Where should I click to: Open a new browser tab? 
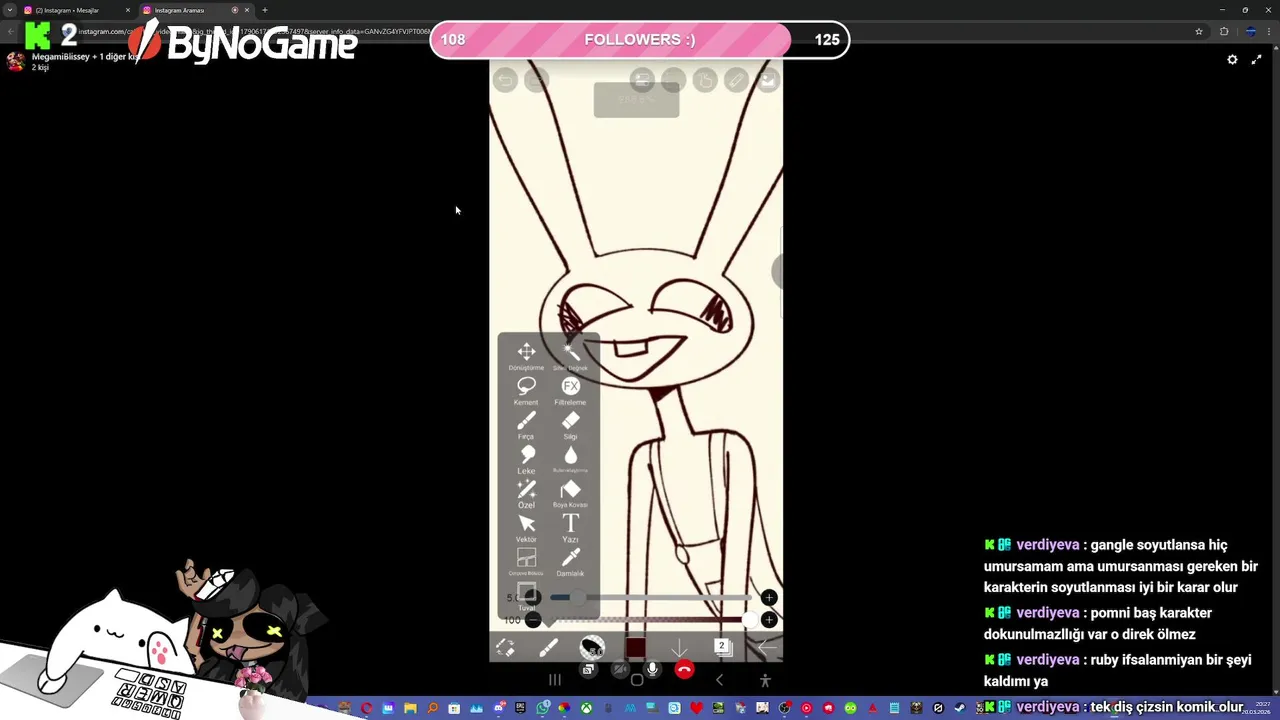tap(264, 10)
